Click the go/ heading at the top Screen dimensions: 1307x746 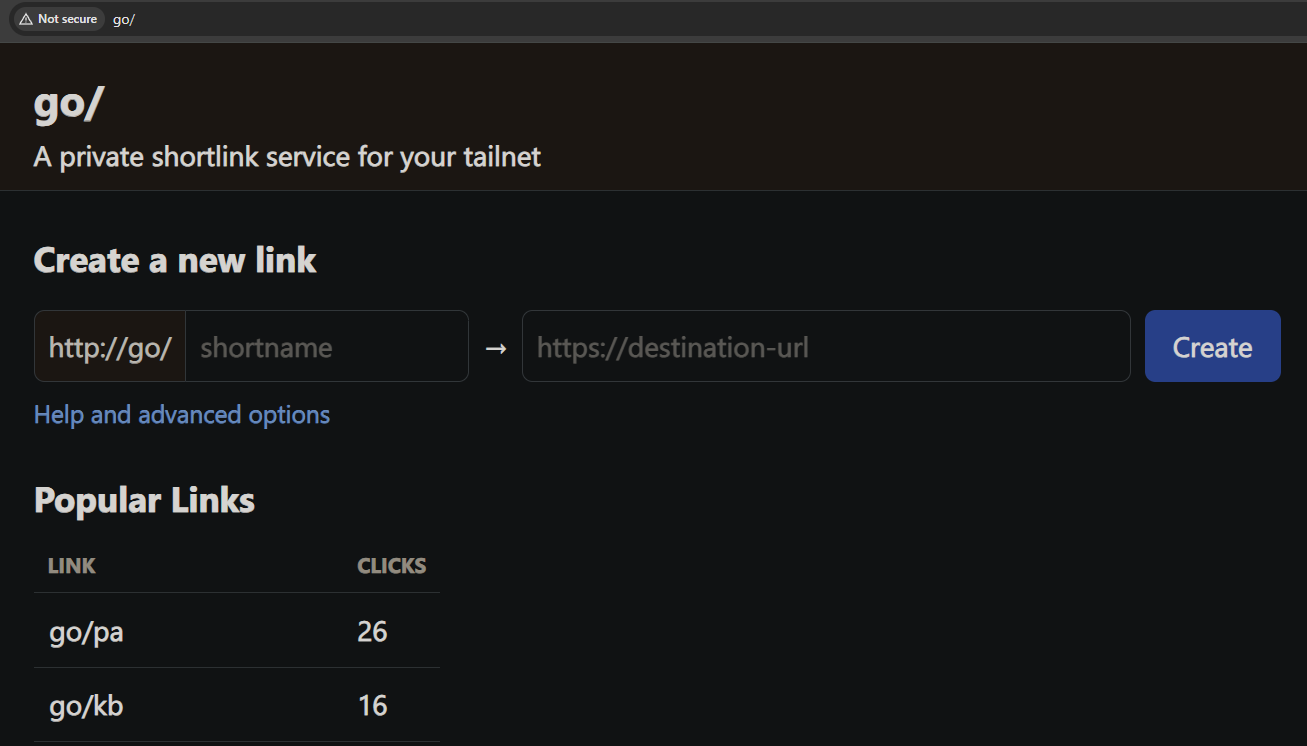pos(68,103)
